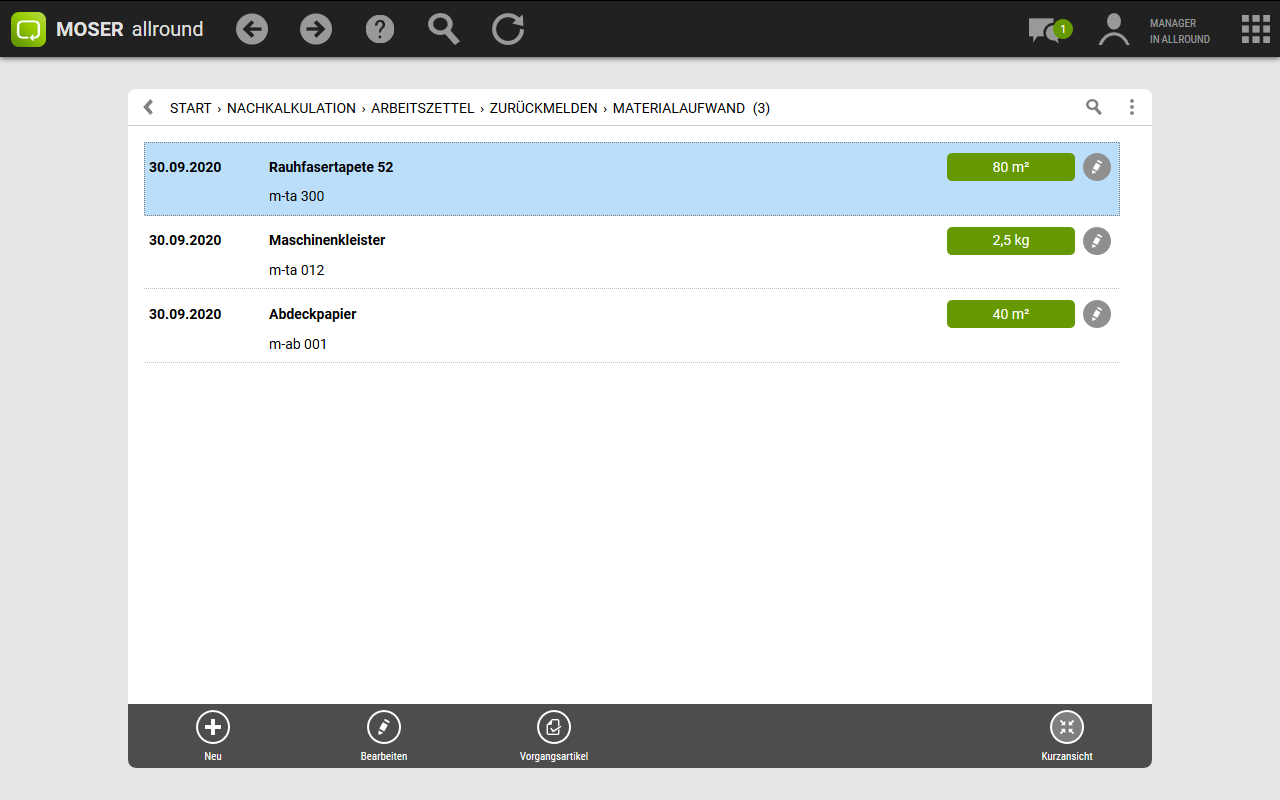Image resolution: width=1280 pixels, height=800 pixels.
Task: Open messages with the notification badge
Action: 1047,30
